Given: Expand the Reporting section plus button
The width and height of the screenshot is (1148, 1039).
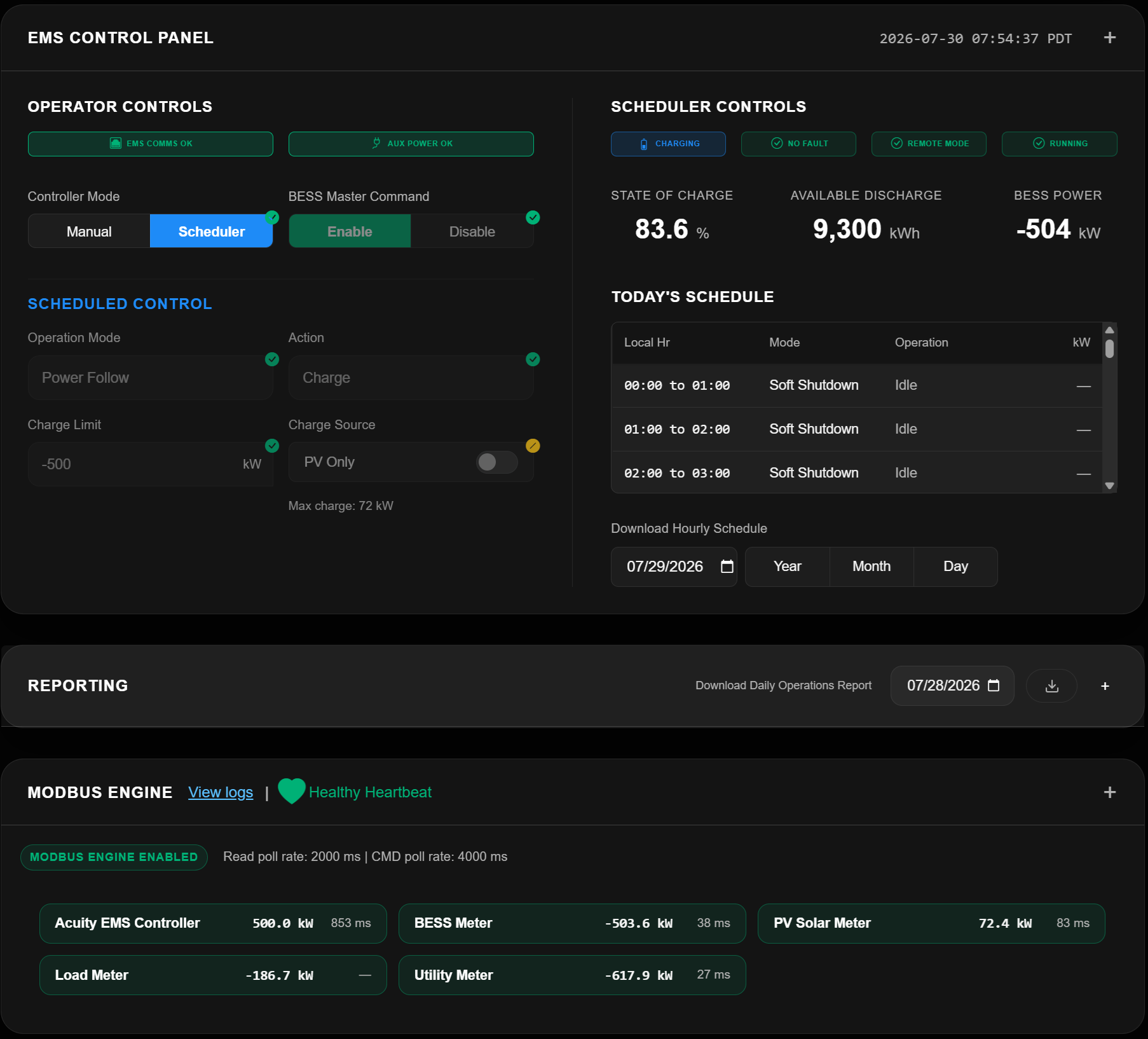Looking at the screenshot, I should tap(1105, 685).
